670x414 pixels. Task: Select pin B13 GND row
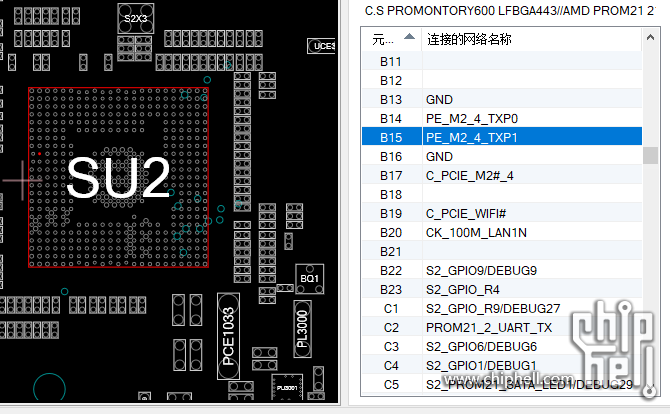[x=502, y=100]
